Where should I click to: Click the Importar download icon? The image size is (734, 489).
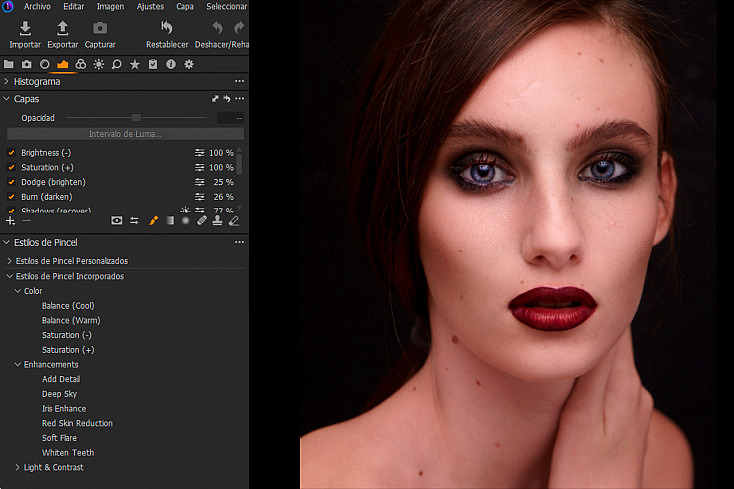25,29
